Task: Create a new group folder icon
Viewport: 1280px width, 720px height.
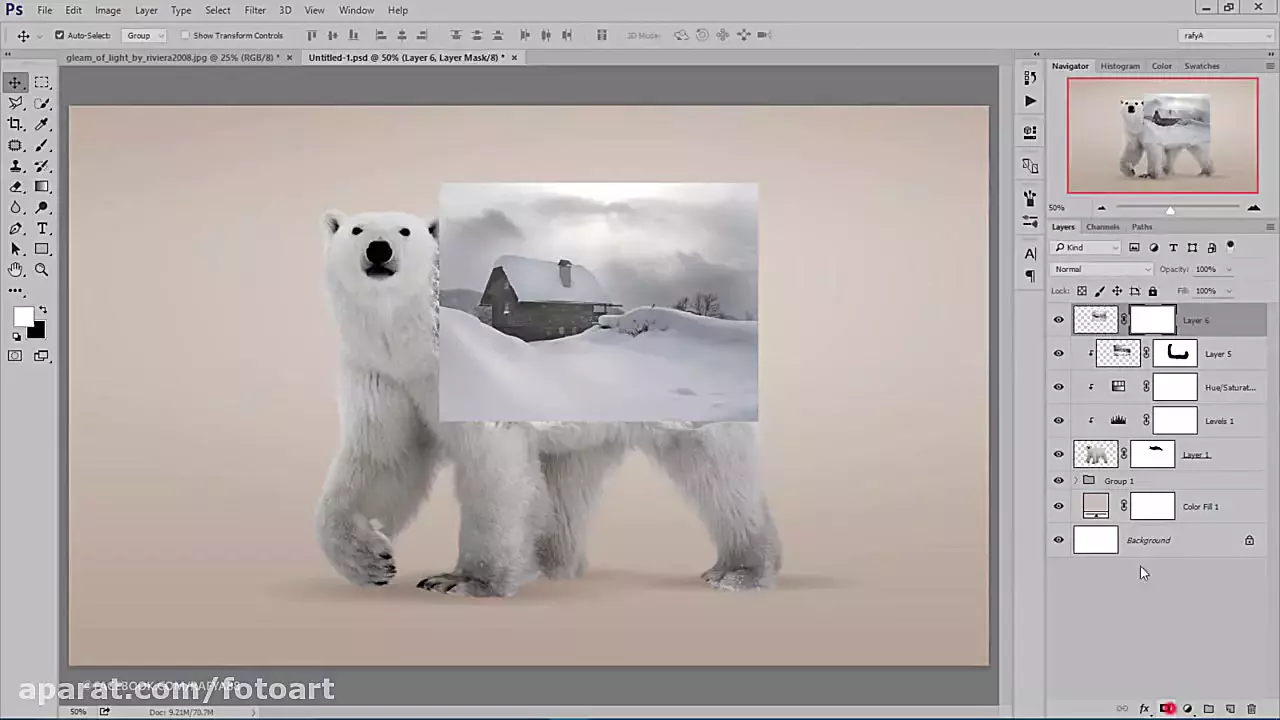Action: (1208, 709)
